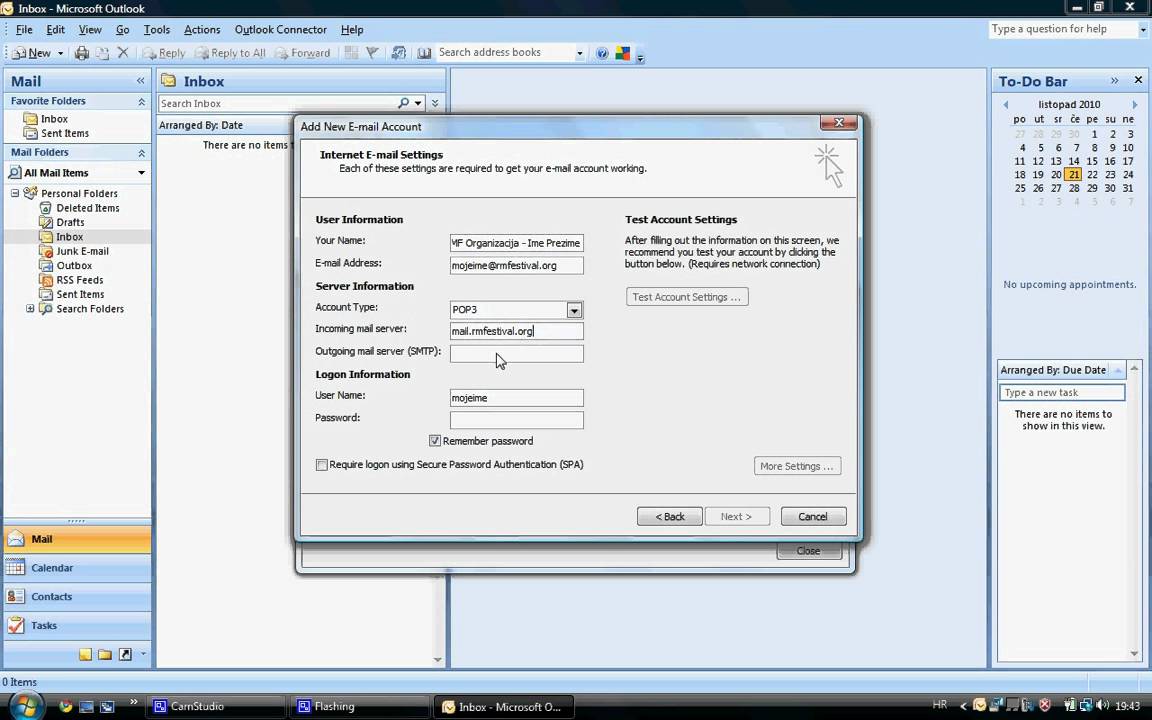Viewport: 1152px width, 720px height.
Task: Click the Arranged By: Due Date header
Action: click(1053, 370)
